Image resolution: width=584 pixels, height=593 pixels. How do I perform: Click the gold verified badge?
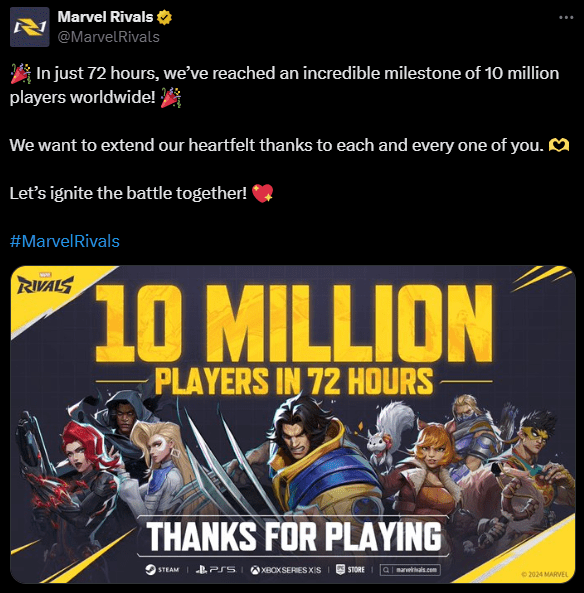[x=164, y=17]
